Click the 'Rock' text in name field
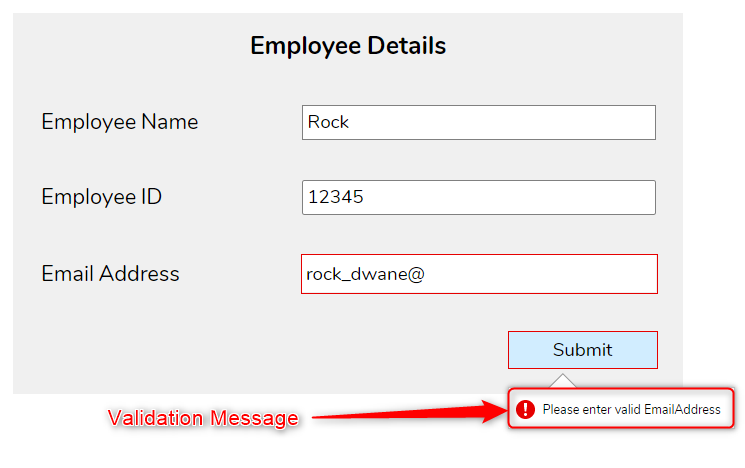 [328, 122]
